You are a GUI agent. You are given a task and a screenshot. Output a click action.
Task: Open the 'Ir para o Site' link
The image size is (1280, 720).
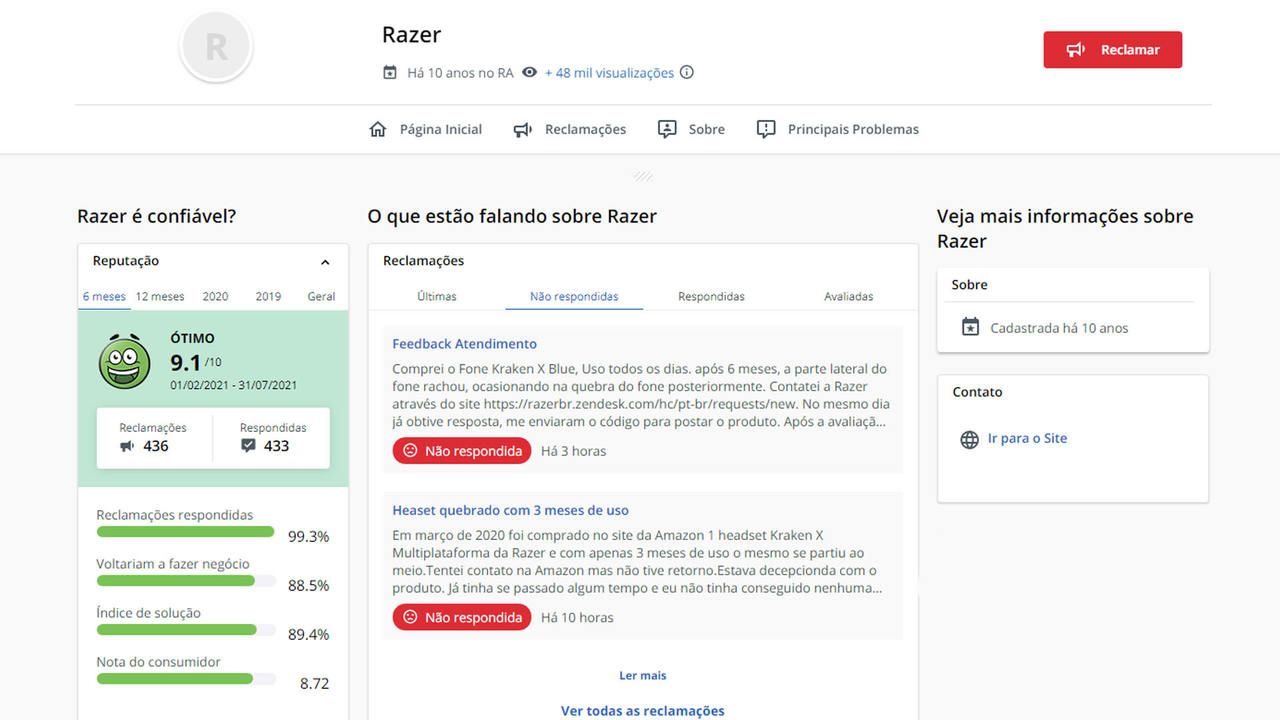pyautogui.click(x=1027, y=438)
